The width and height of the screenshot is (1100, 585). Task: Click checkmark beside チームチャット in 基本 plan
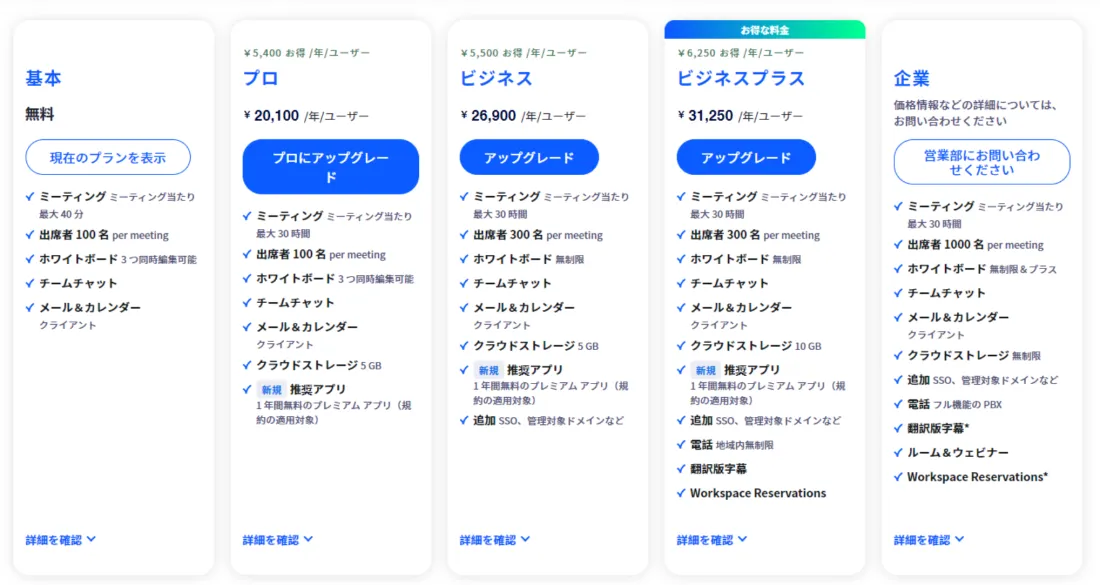(30, 283)
